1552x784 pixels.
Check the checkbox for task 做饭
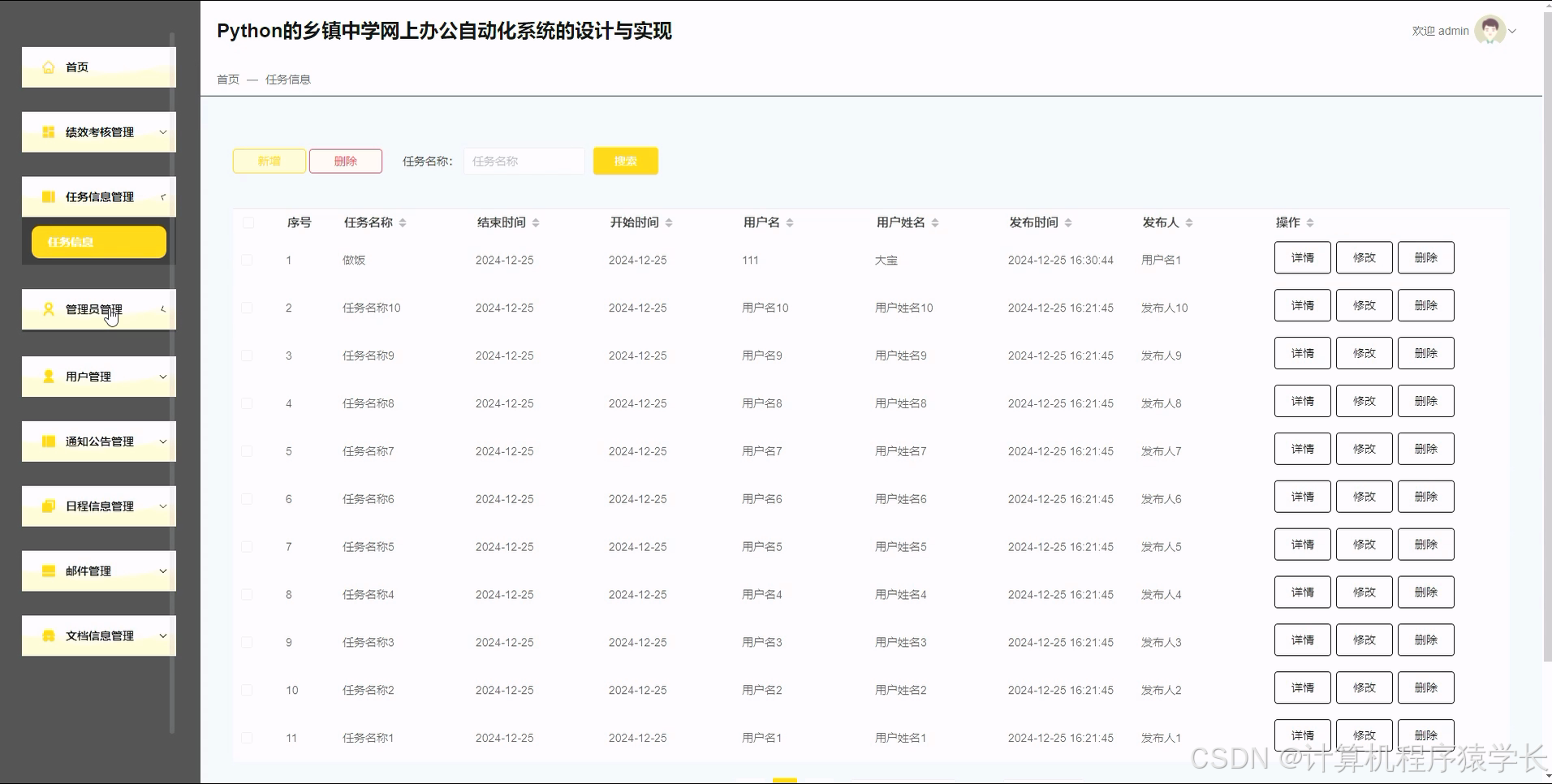point(248,260)
